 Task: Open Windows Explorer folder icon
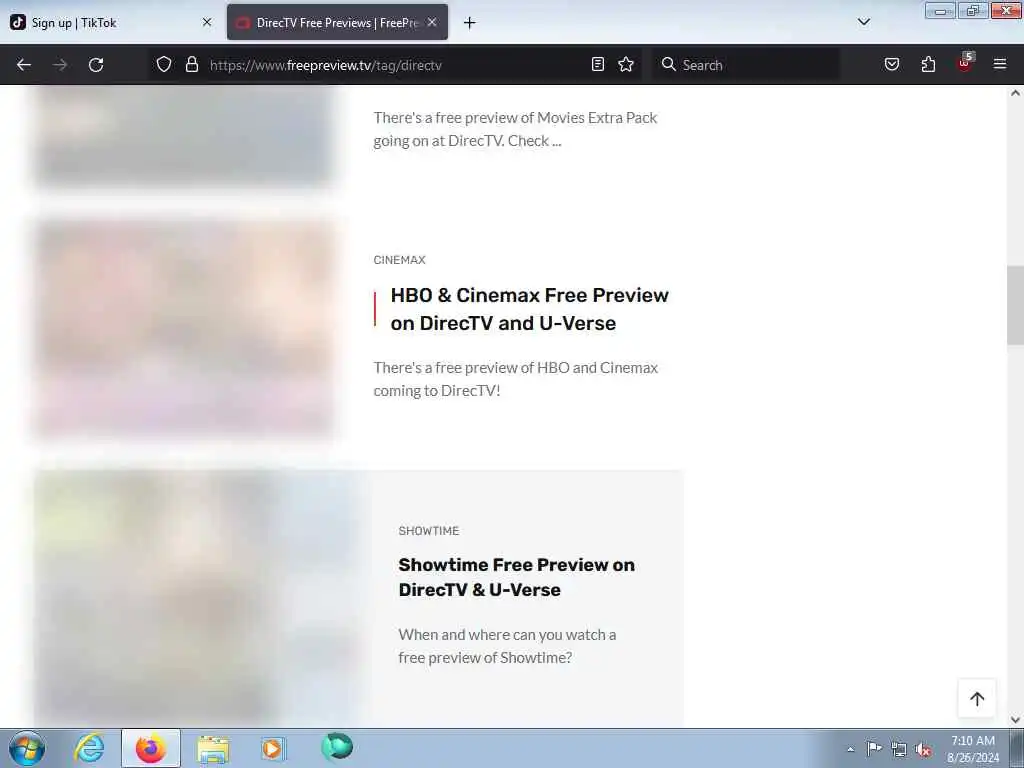(213, 748)
